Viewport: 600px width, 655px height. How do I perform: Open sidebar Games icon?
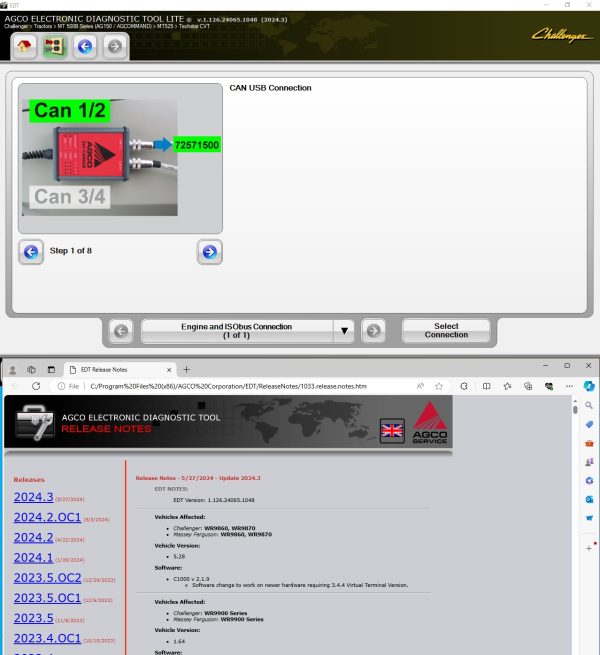click(589, 462)
